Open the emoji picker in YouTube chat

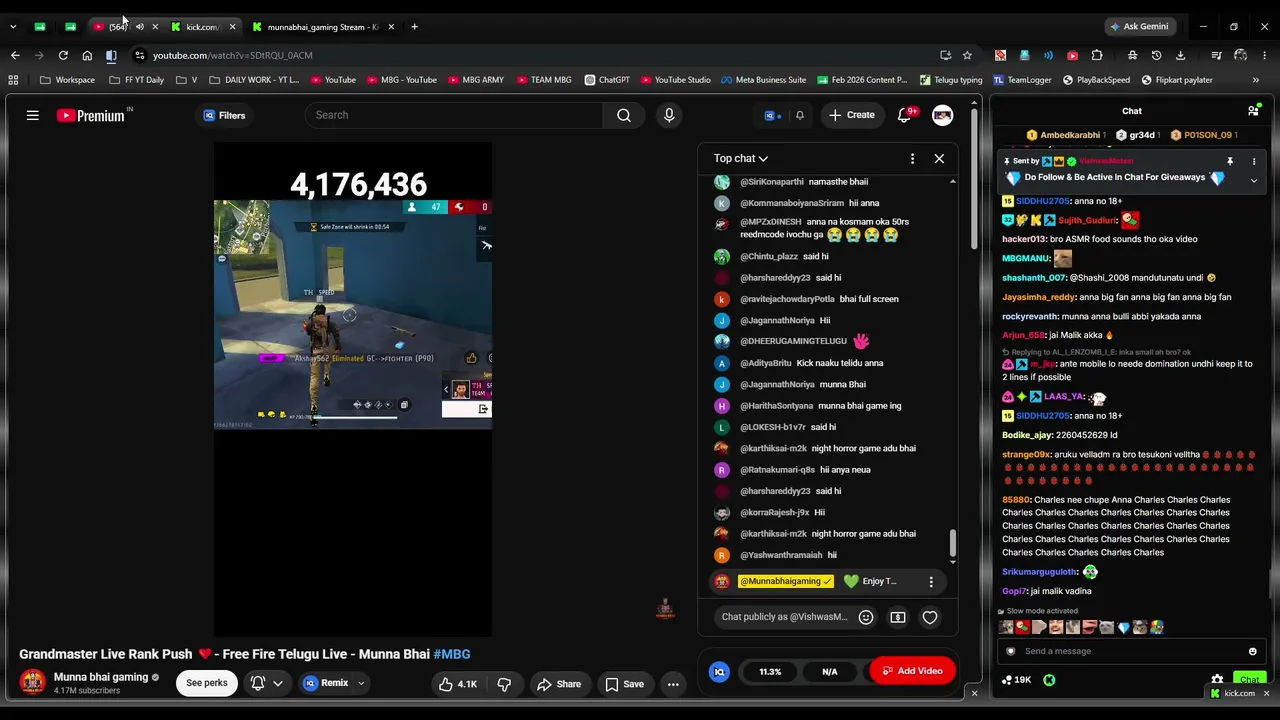pyautogui.click(x=866, y=617)
